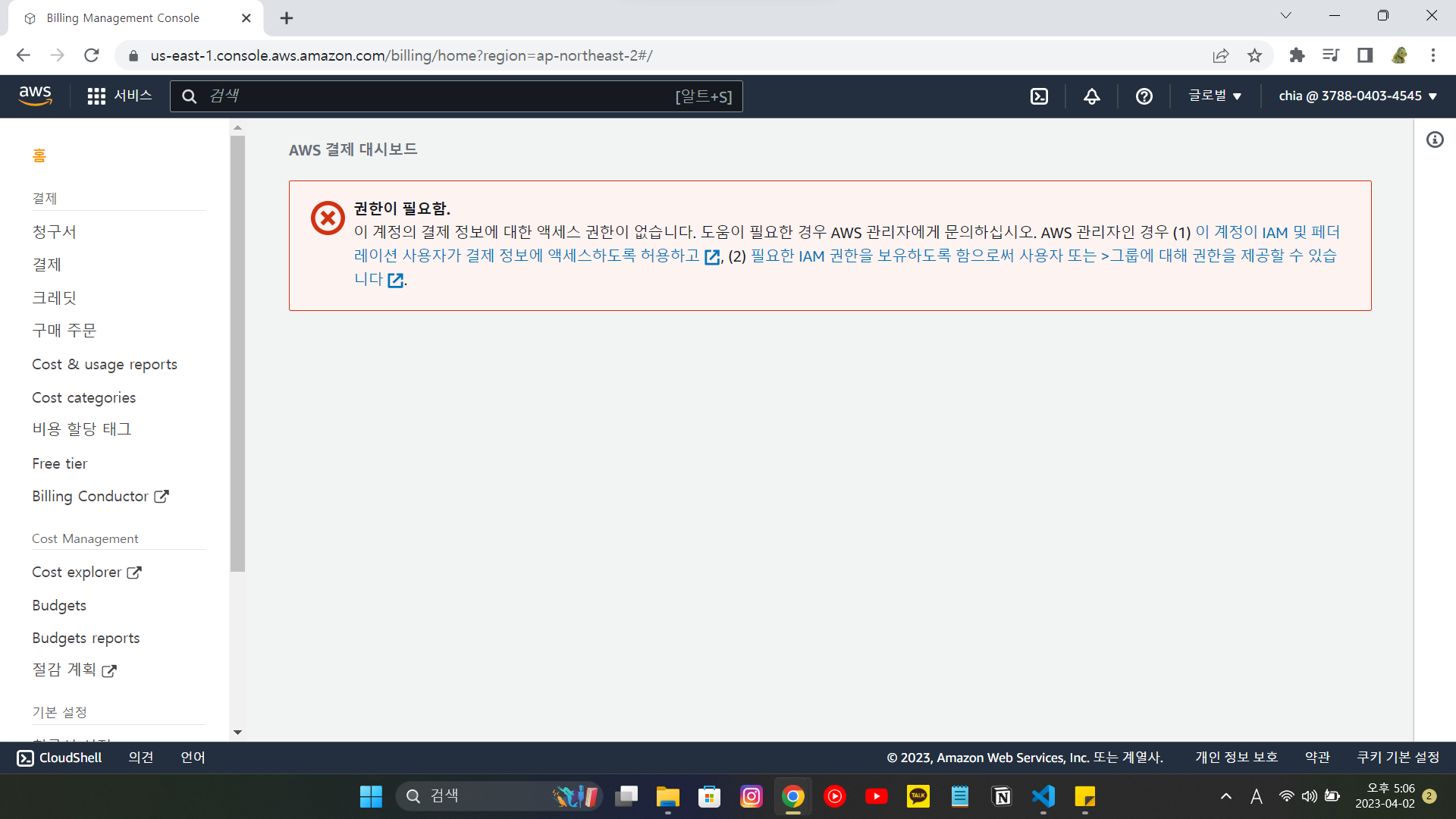Image resolution: width=1456 pixels, height=819 pixels.
Task: Open 비용 할당 태그 page
Action: (x=82, y=429)
